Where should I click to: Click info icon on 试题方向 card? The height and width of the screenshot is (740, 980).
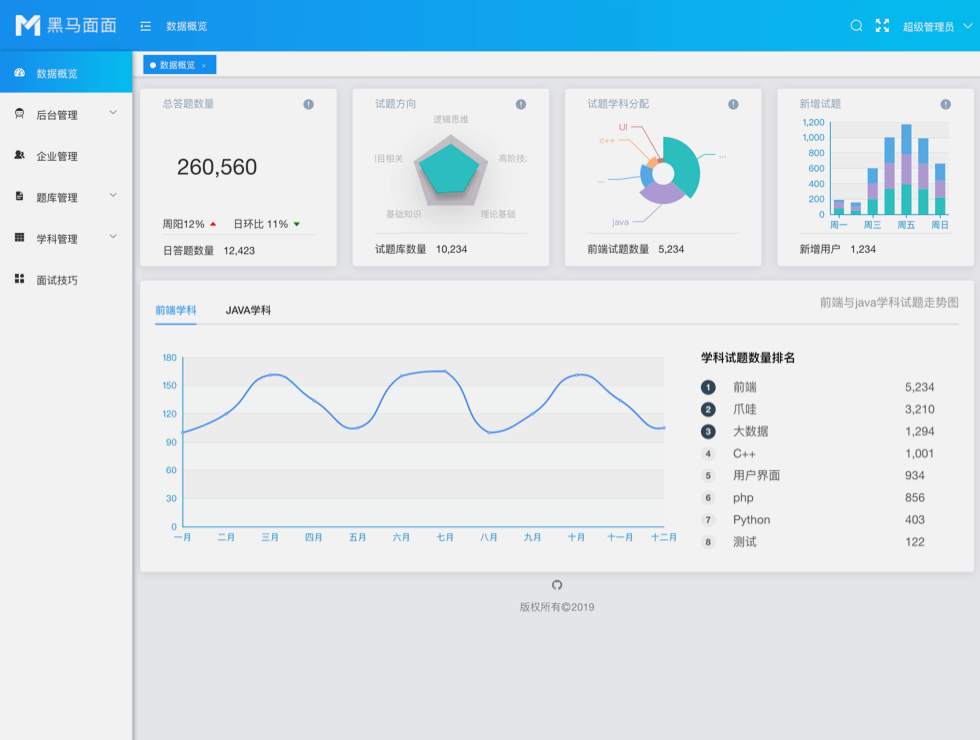pyautogui.click(x=521, y=104)
